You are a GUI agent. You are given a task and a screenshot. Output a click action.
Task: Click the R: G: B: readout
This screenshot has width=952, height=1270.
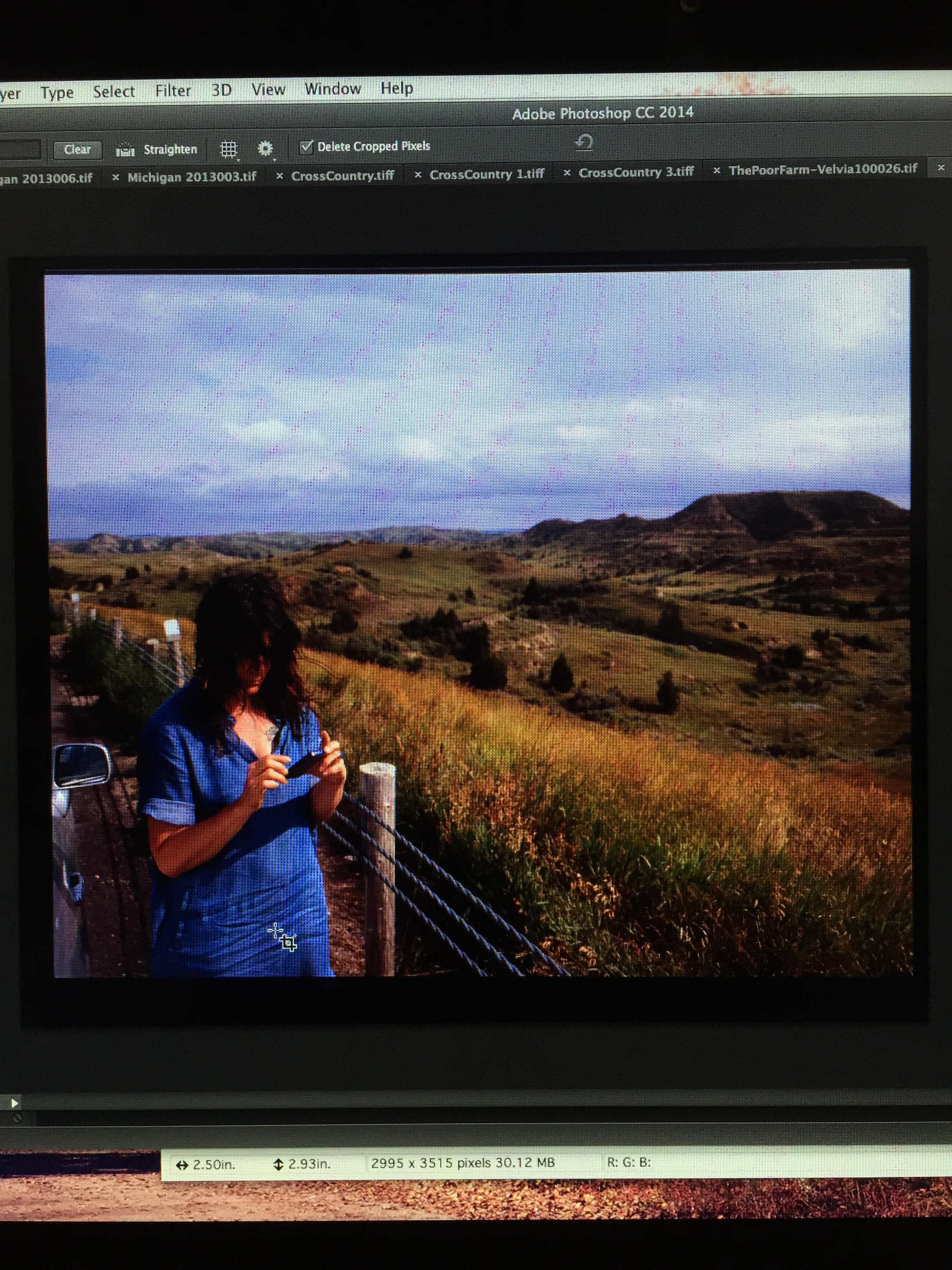[629, 1162]
